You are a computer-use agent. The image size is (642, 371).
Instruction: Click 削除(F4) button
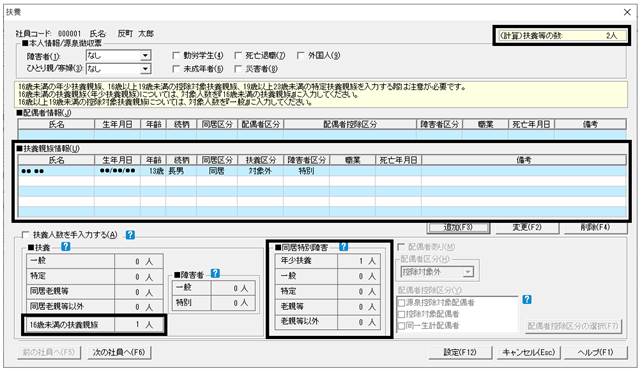click(595, 227)
